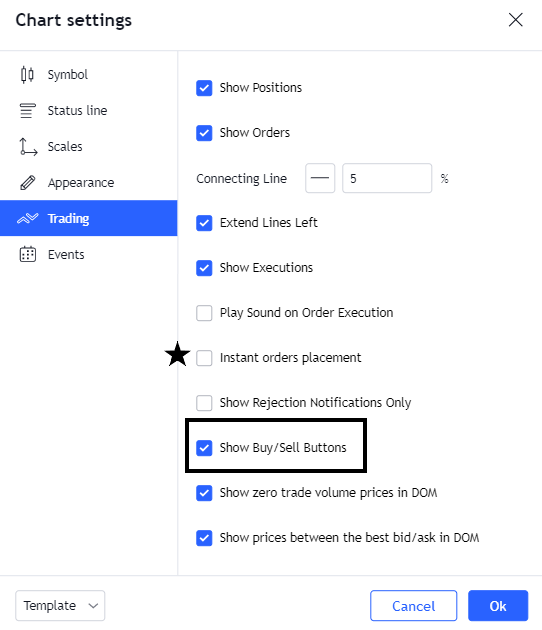Screen dimensions: 542x630
Task: Click the Scales axis icon
Action: (28, 147)
